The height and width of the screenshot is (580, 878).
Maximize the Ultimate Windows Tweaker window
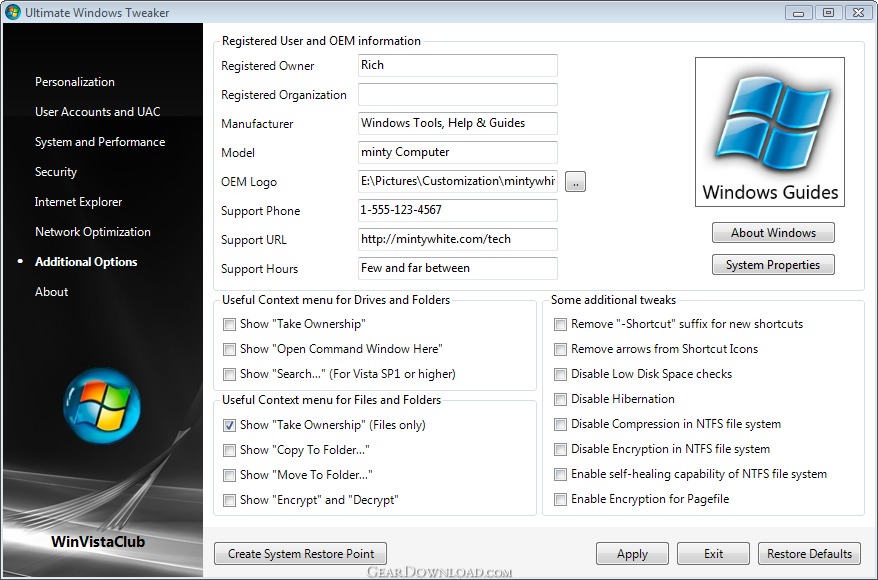(828, 12)
